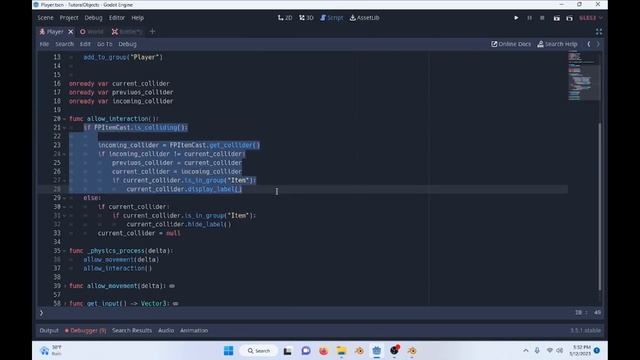Open the Help menu
Screen dimensions: 640x360
click(138, 18)
